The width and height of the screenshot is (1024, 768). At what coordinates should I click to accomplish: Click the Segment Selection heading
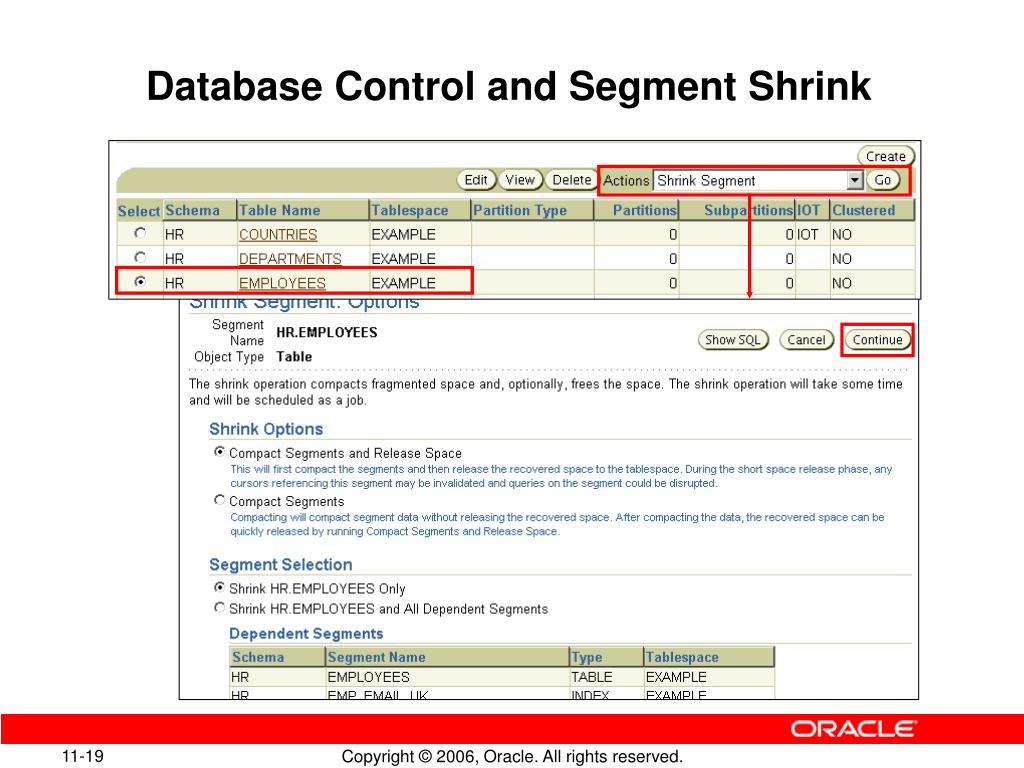click(x=281, y=565)
